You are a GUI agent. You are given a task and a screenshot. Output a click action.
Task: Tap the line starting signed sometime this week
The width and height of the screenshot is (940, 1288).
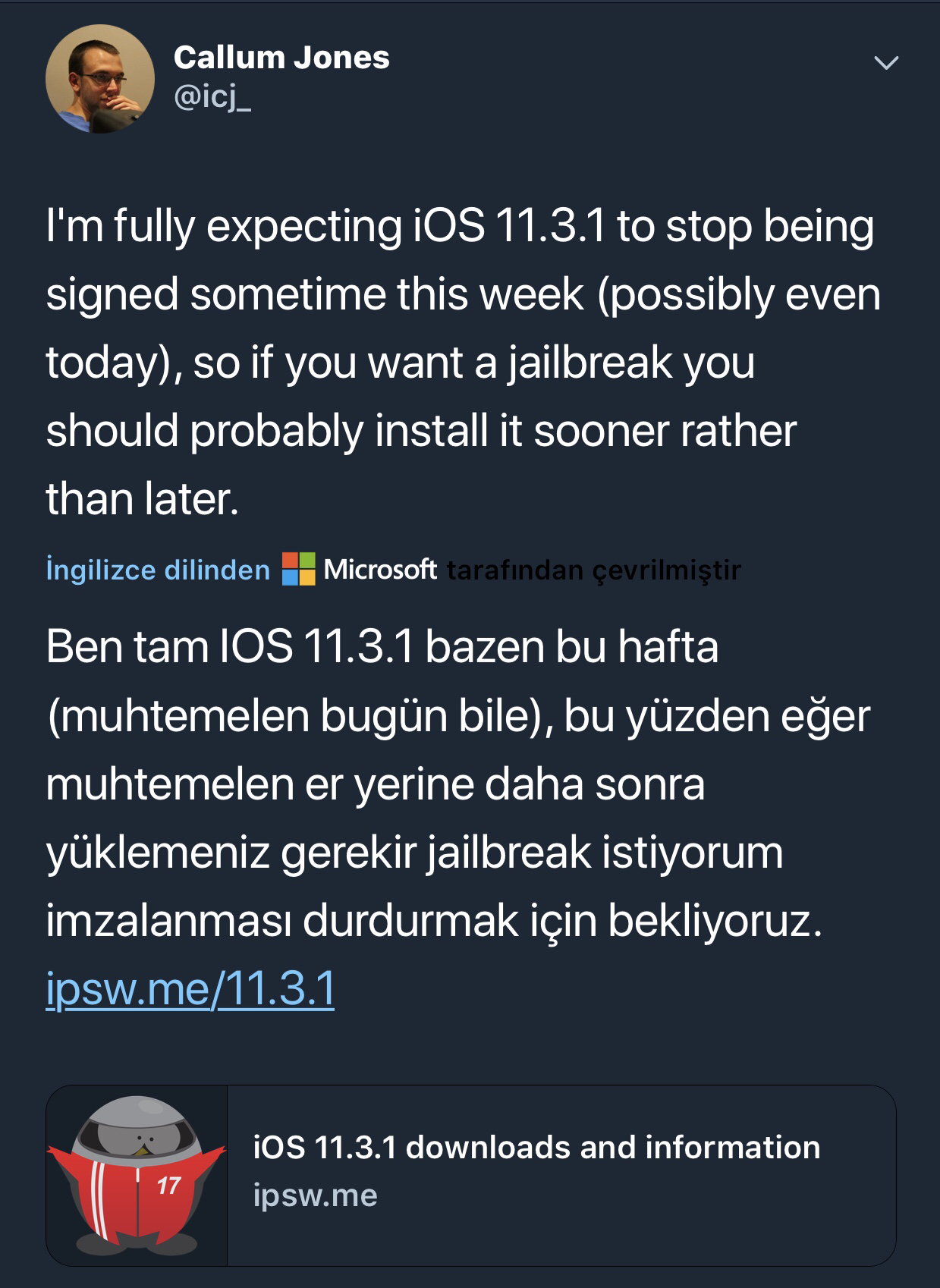[x=464, y=295]
